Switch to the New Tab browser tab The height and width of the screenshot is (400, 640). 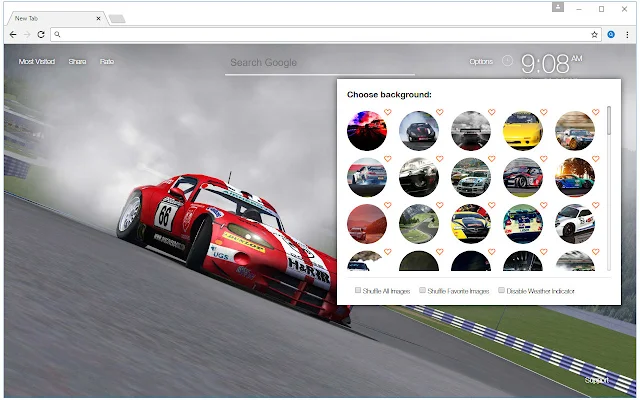(x=55, y=18)
